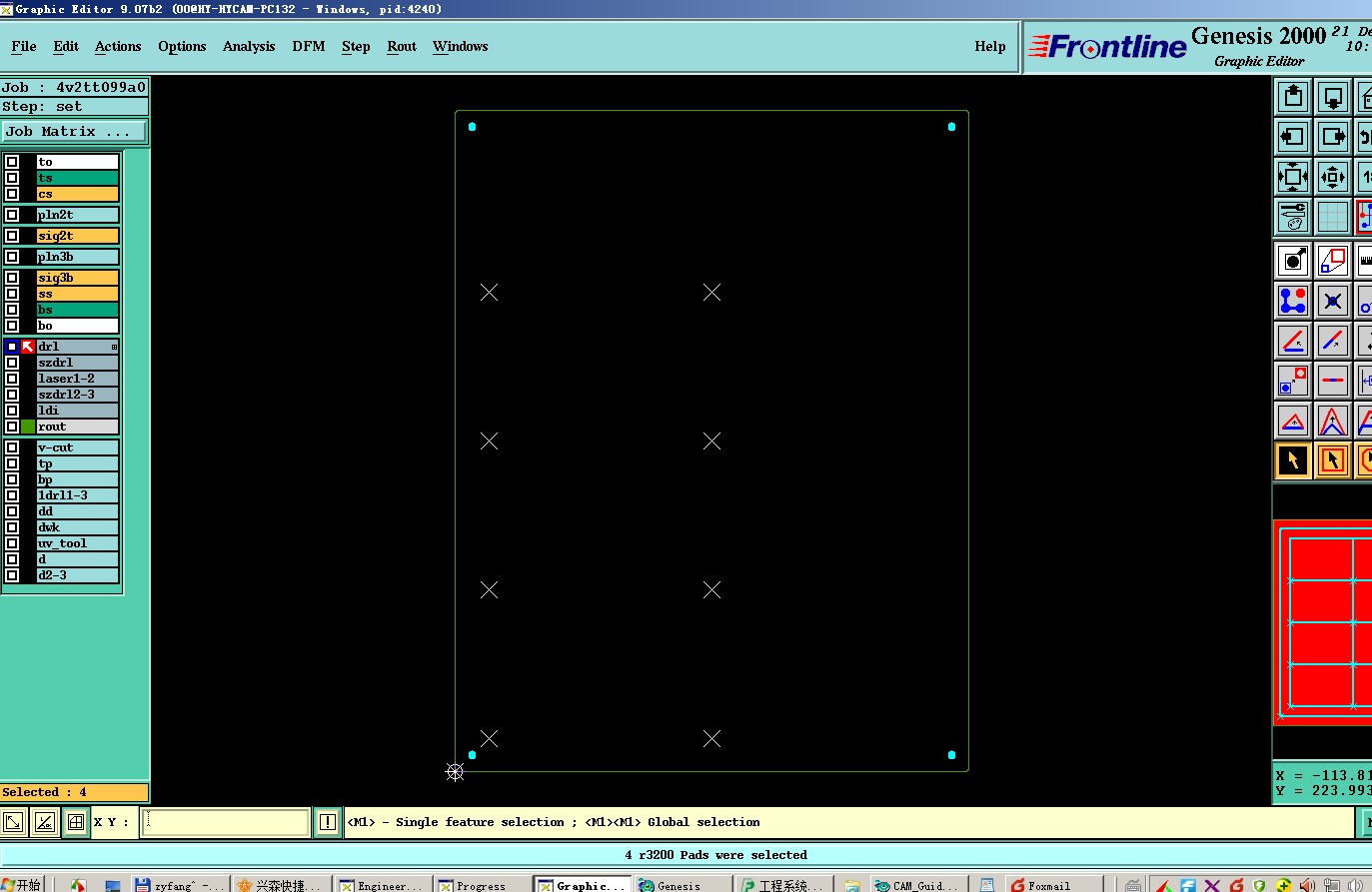Select the sig3b layer name

(x=77, y=278)
